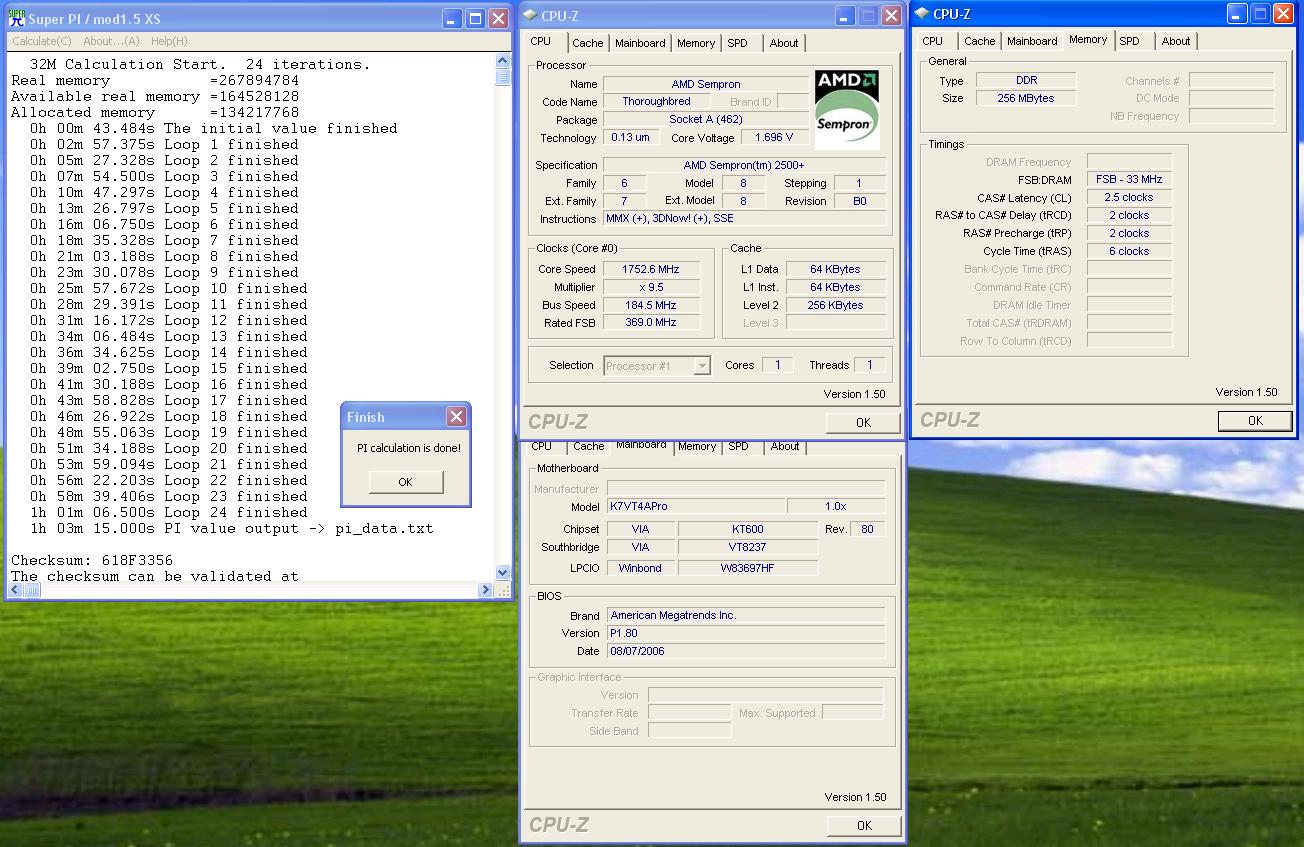
Task: Click the CPU-Z app icon in the top CPU window title bar
Action: tap(531, 16)
